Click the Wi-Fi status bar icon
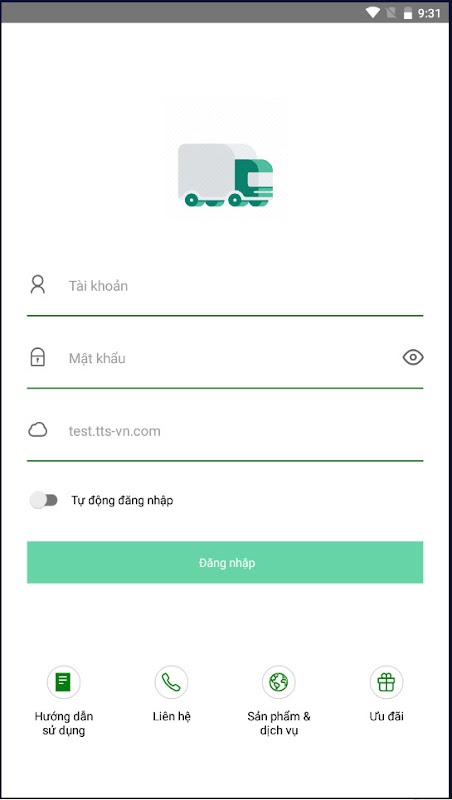 [x=373, y=13]
